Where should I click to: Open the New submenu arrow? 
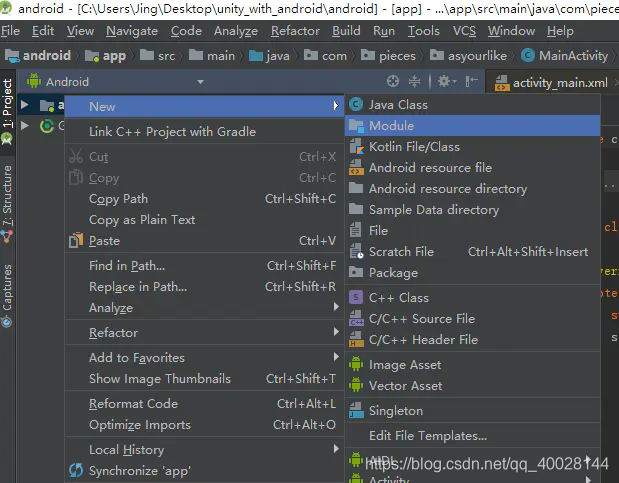[336, 105]
